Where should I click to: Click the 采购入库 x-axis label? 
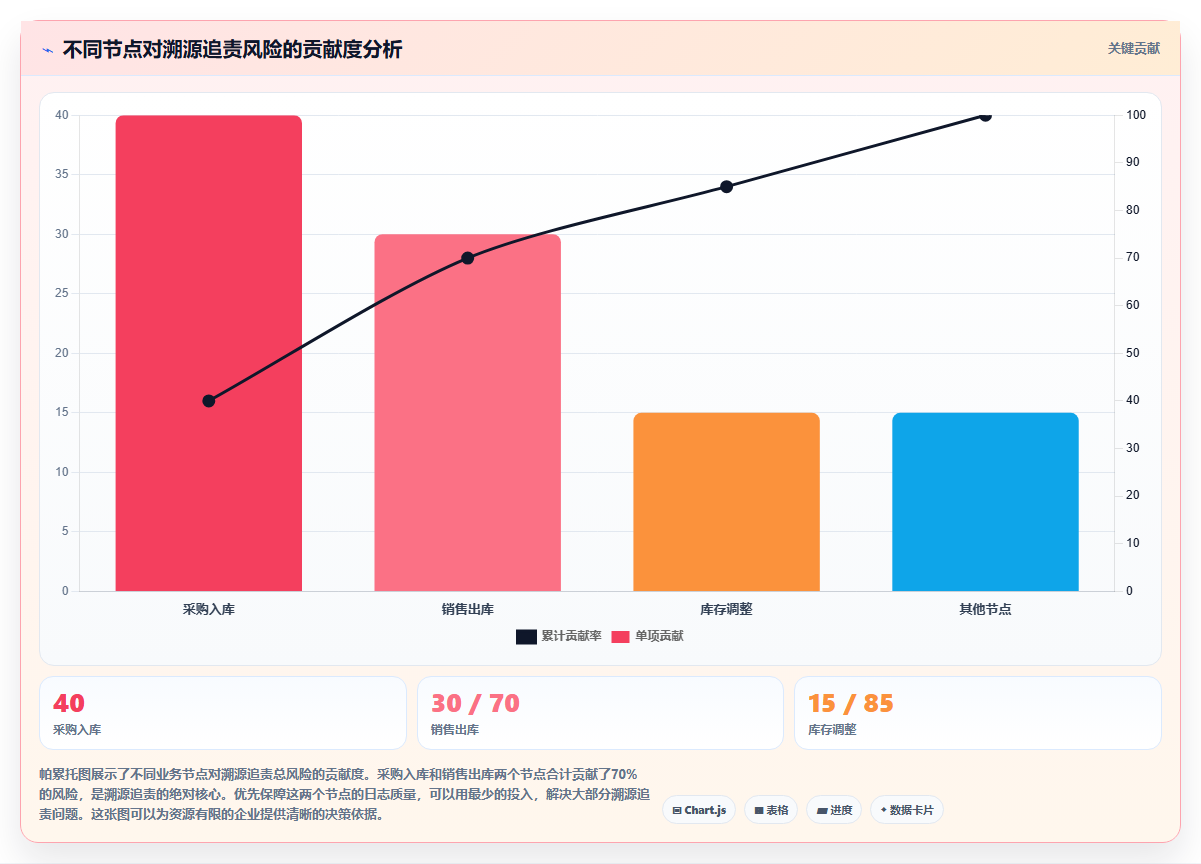pos(209,609)
